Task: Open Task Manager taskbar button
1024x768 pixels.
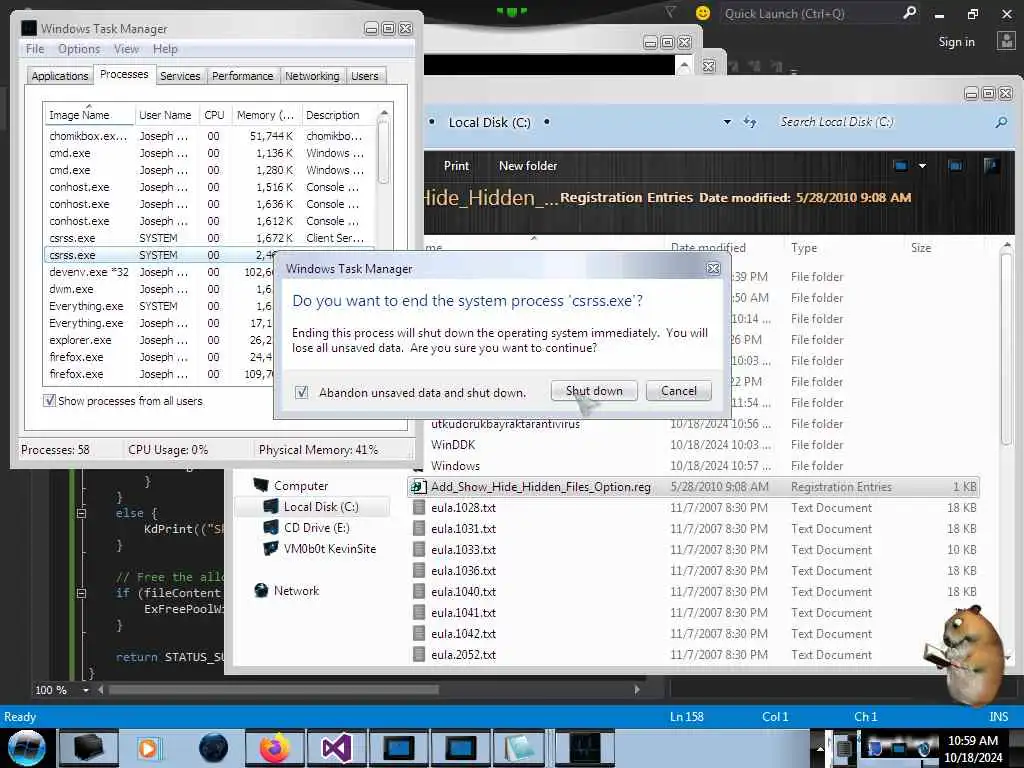Action: (x=584, y=748)
